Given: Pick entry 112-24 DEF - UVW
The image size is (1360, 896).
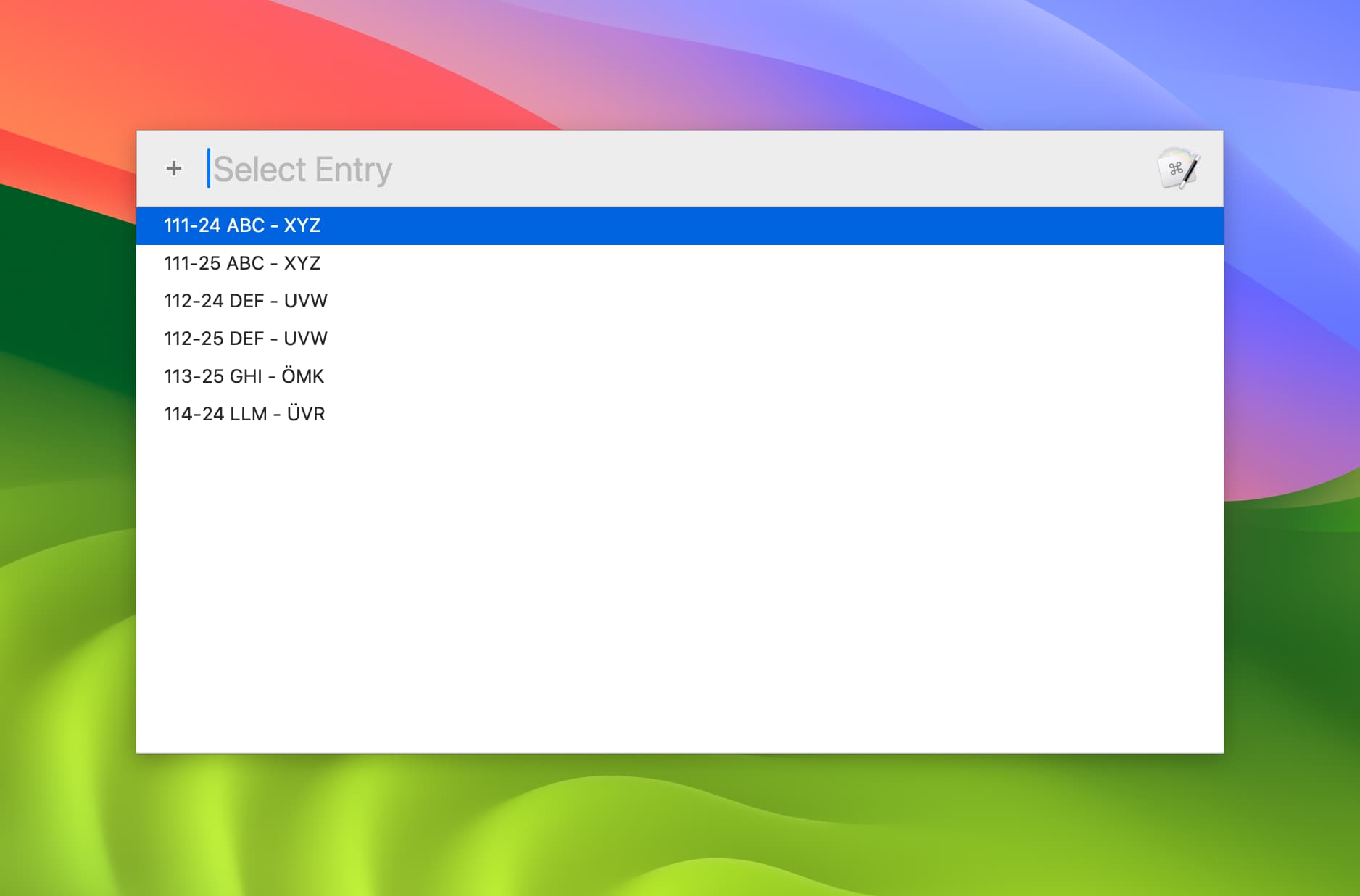Looking at the screenshot, I should click(679, 301).
